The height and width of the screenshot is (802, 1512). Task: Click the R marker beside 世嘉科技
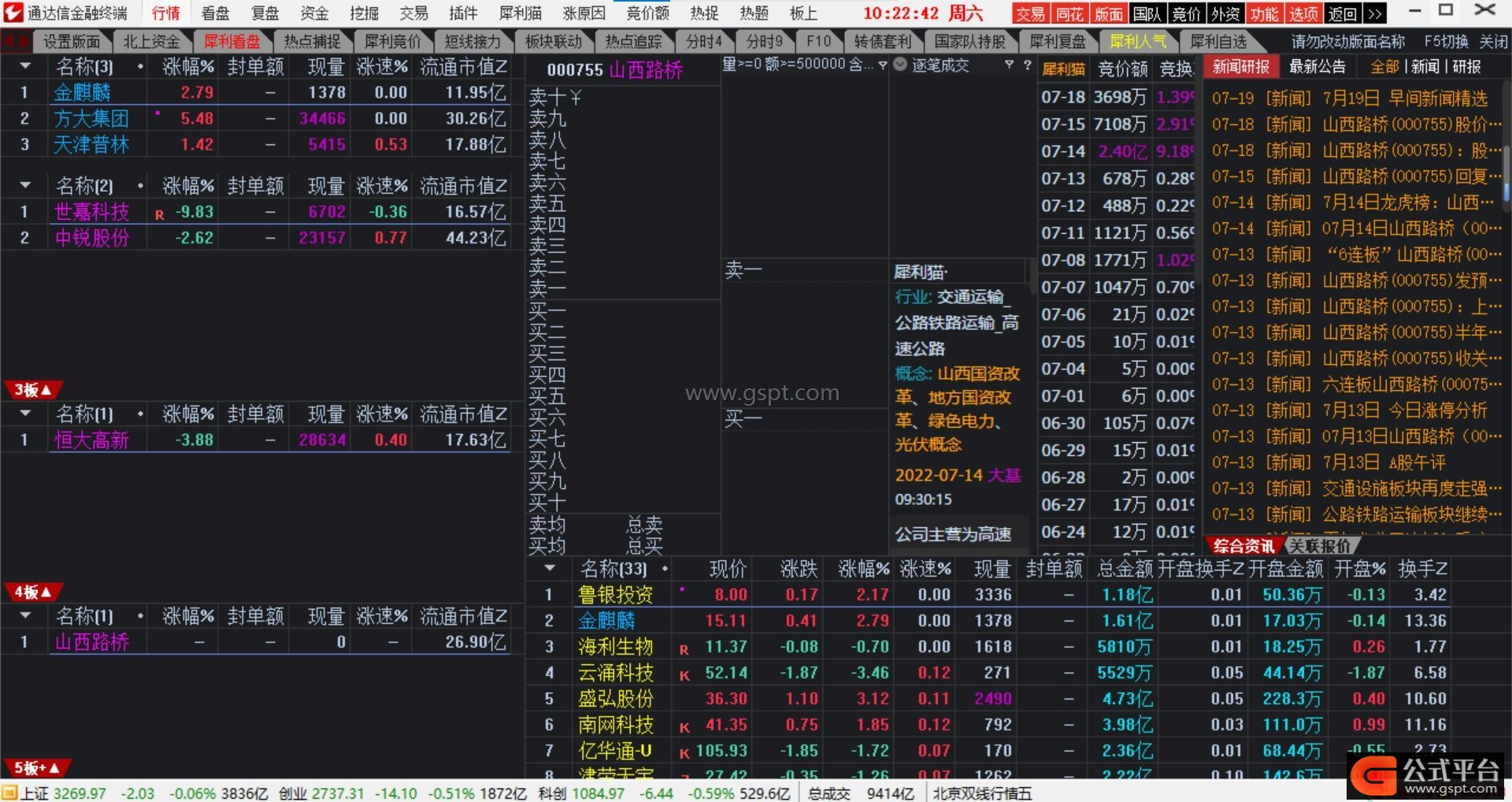click(x=160, y=214)
